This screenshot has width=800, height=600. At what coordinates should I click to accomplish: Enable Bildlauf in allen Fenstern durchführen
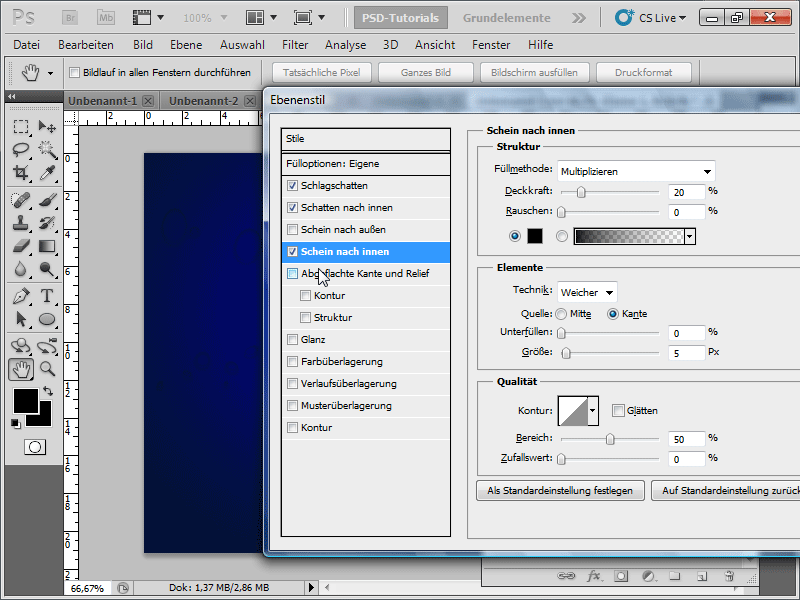click(x=74, y=72)
